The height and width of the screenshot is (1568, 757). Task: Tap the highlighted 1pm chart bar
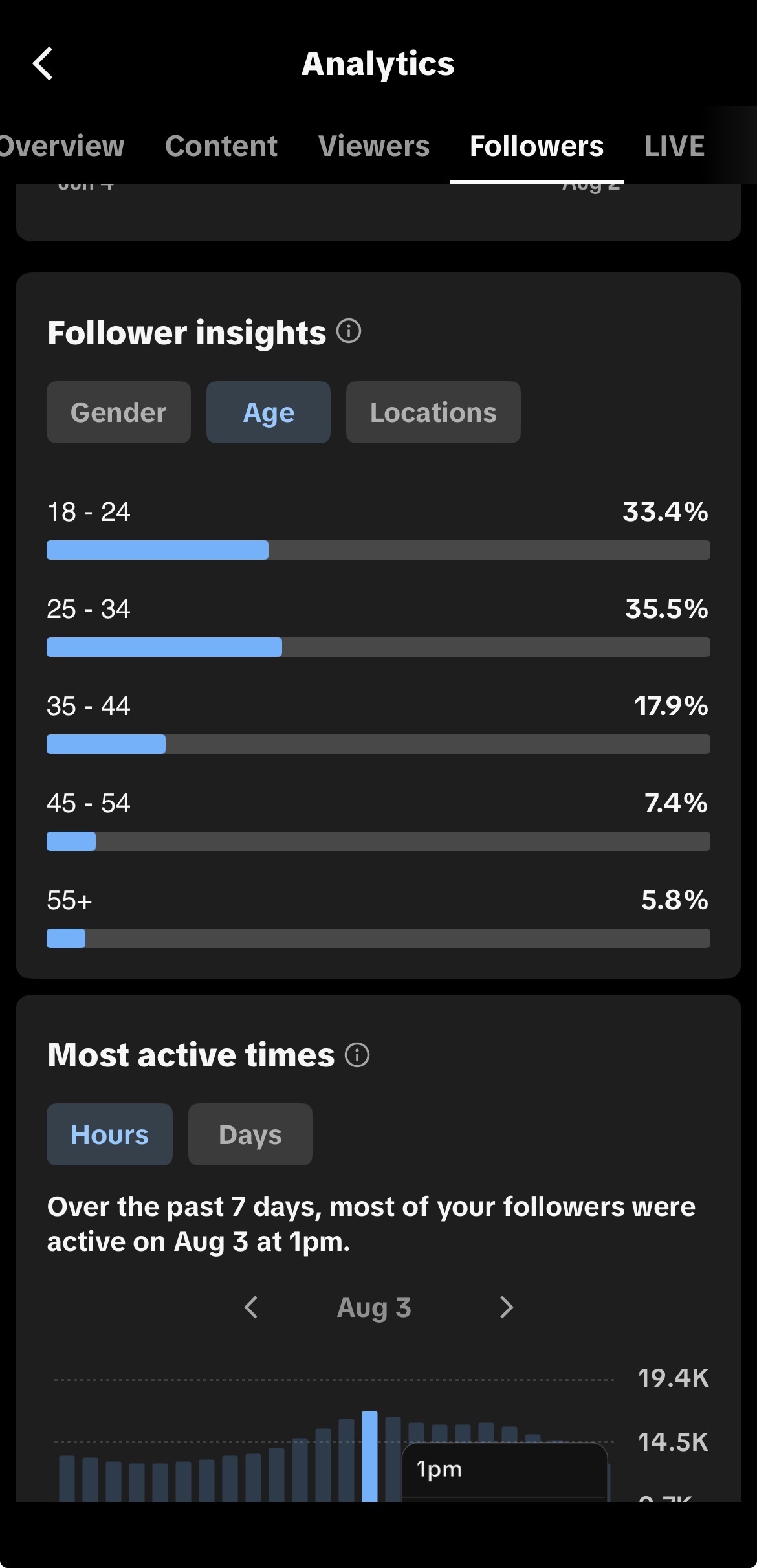[369, 1456]
